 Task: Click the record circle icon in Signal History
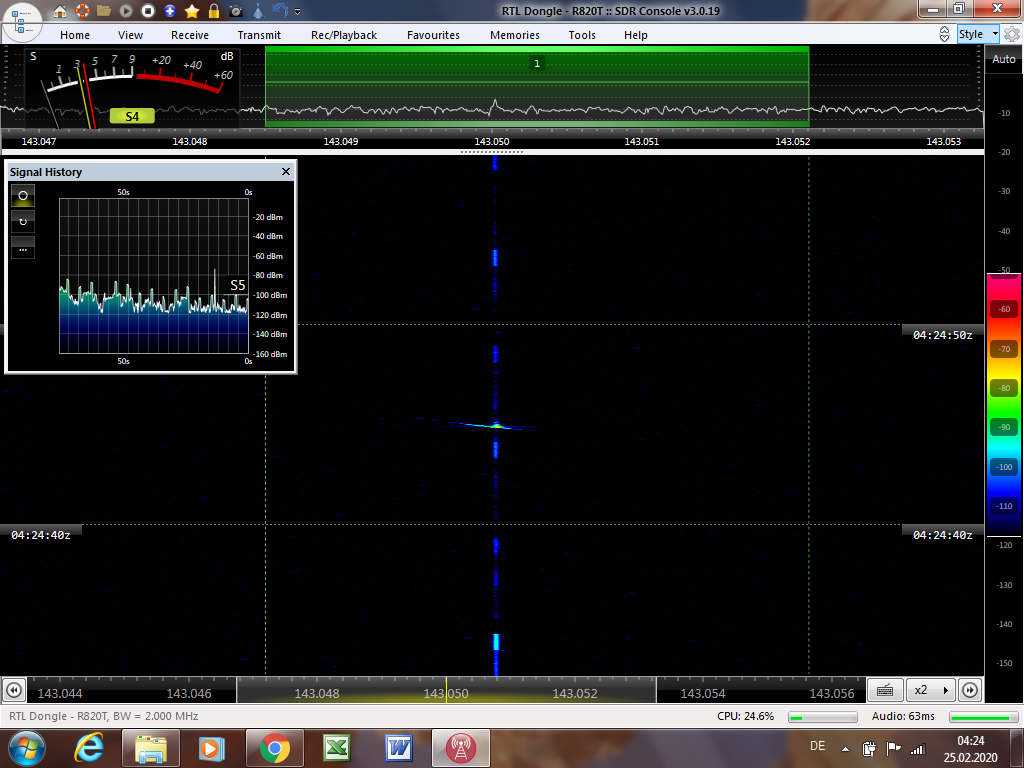(x=23, y=195)
